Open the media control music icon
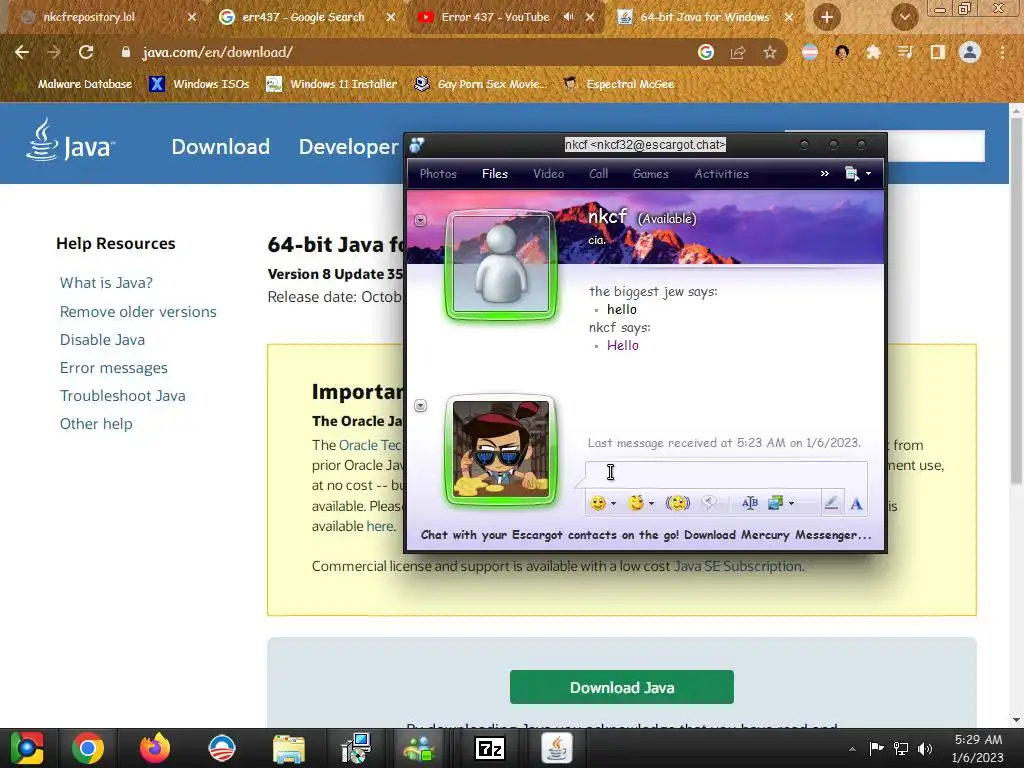 (905, 52)
